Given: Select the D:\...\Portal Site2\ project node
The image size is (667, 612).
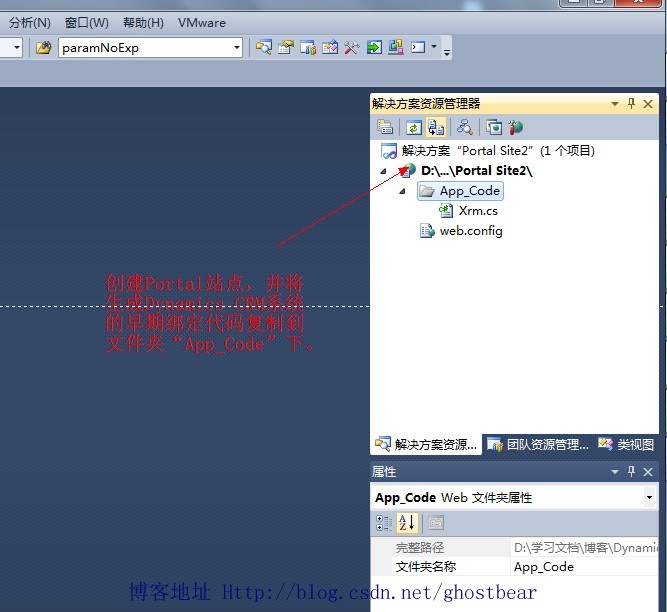Looking at the screenshot, I should 477,171.
